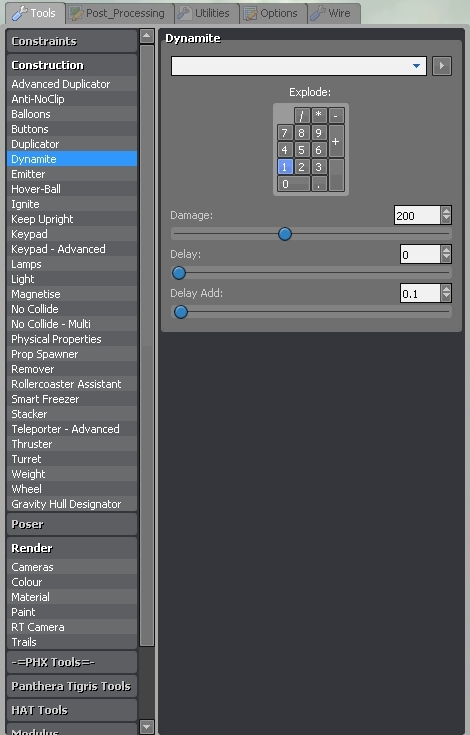
Task: Click the numpad slash key
Action: [x=302, y=115]
